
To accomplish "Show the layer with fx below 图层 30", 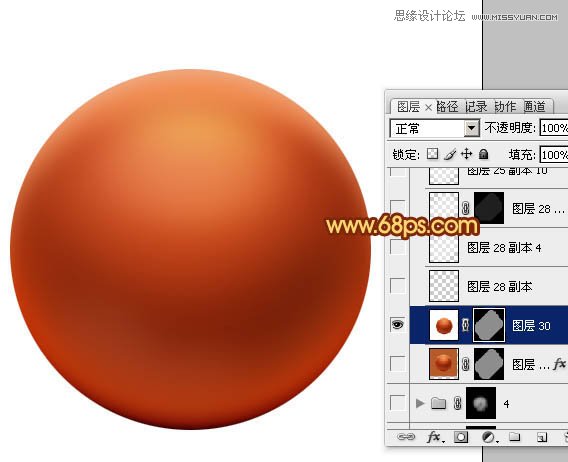I will point(397,363).
